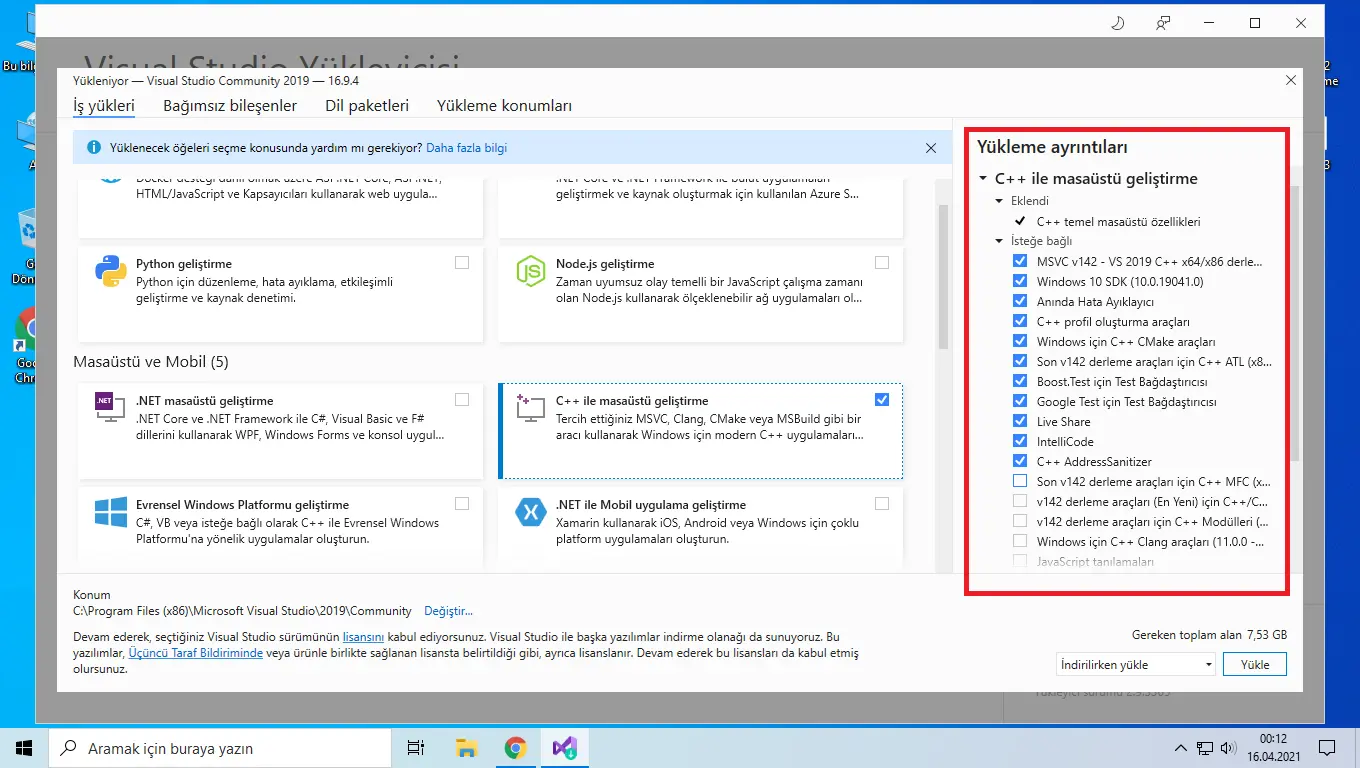This screenshot has height=768, width=1360.
Task: Enable the Python geliştirme workload checkbox
Action: pos(461,263)
